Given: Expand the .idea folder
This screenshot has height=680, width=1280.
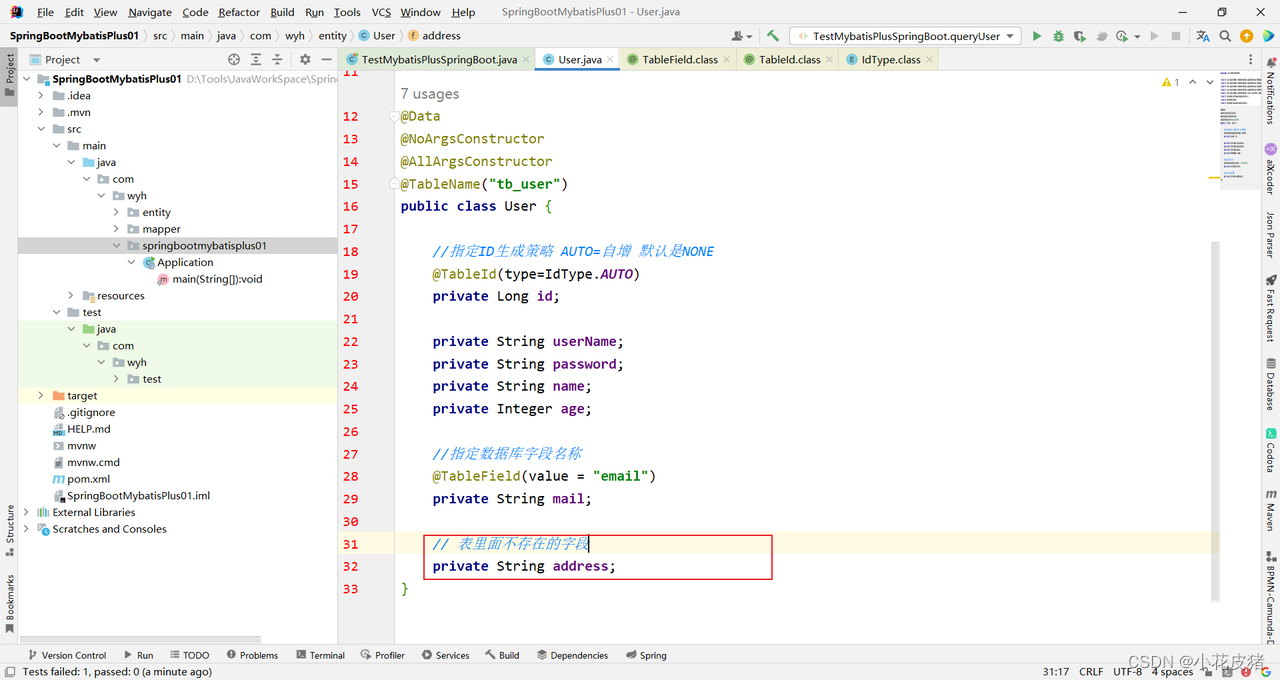Looking at the screenshot, I should (x=41, y=96).
